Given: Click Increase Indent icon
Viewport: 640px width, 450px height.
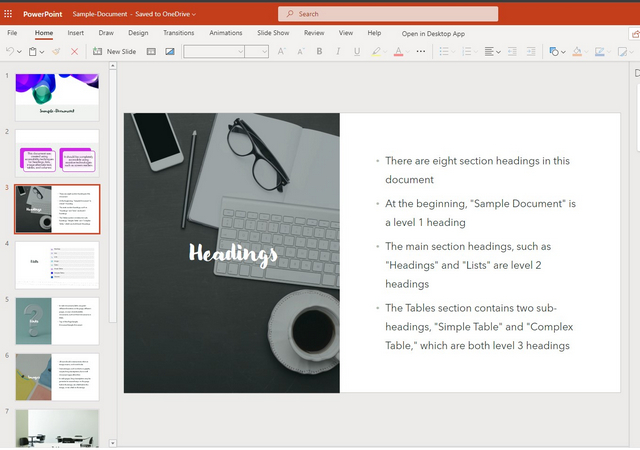Looking at the screenshot, I should 531,51.
